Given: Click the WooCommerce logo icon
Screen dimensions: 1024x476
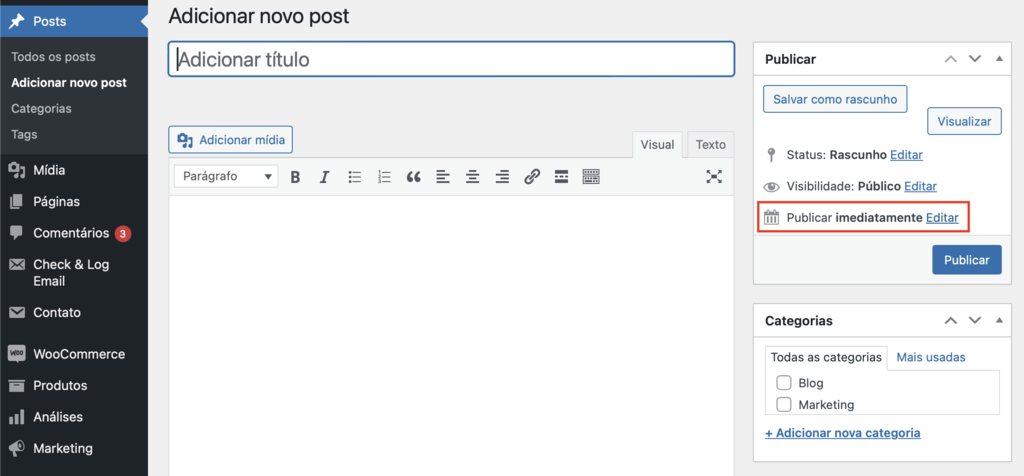Looking at the screenshot, I should click(x=16, y=354).
